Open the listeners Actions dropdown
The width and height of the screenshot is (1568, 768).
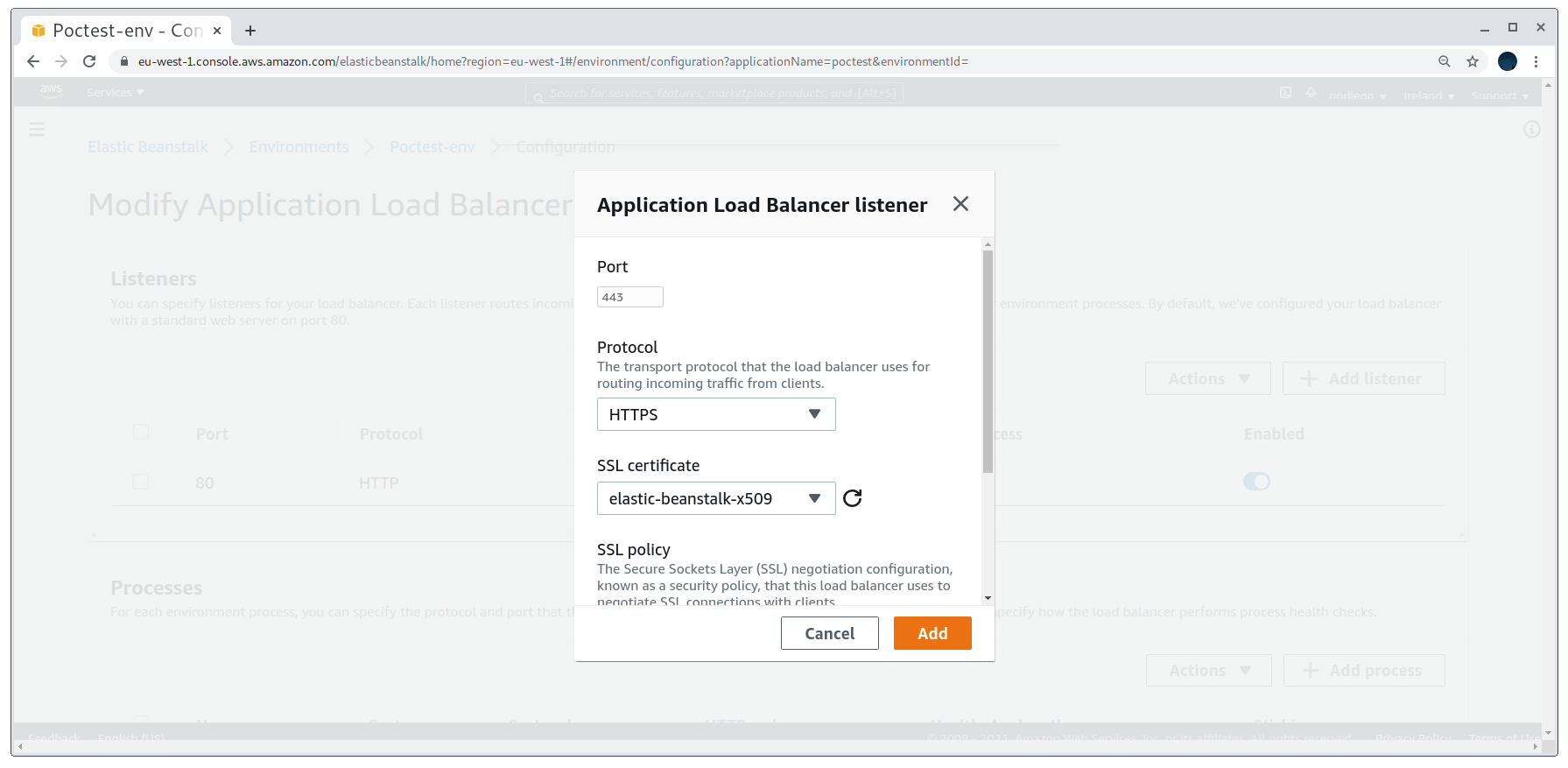[1208, 378]
